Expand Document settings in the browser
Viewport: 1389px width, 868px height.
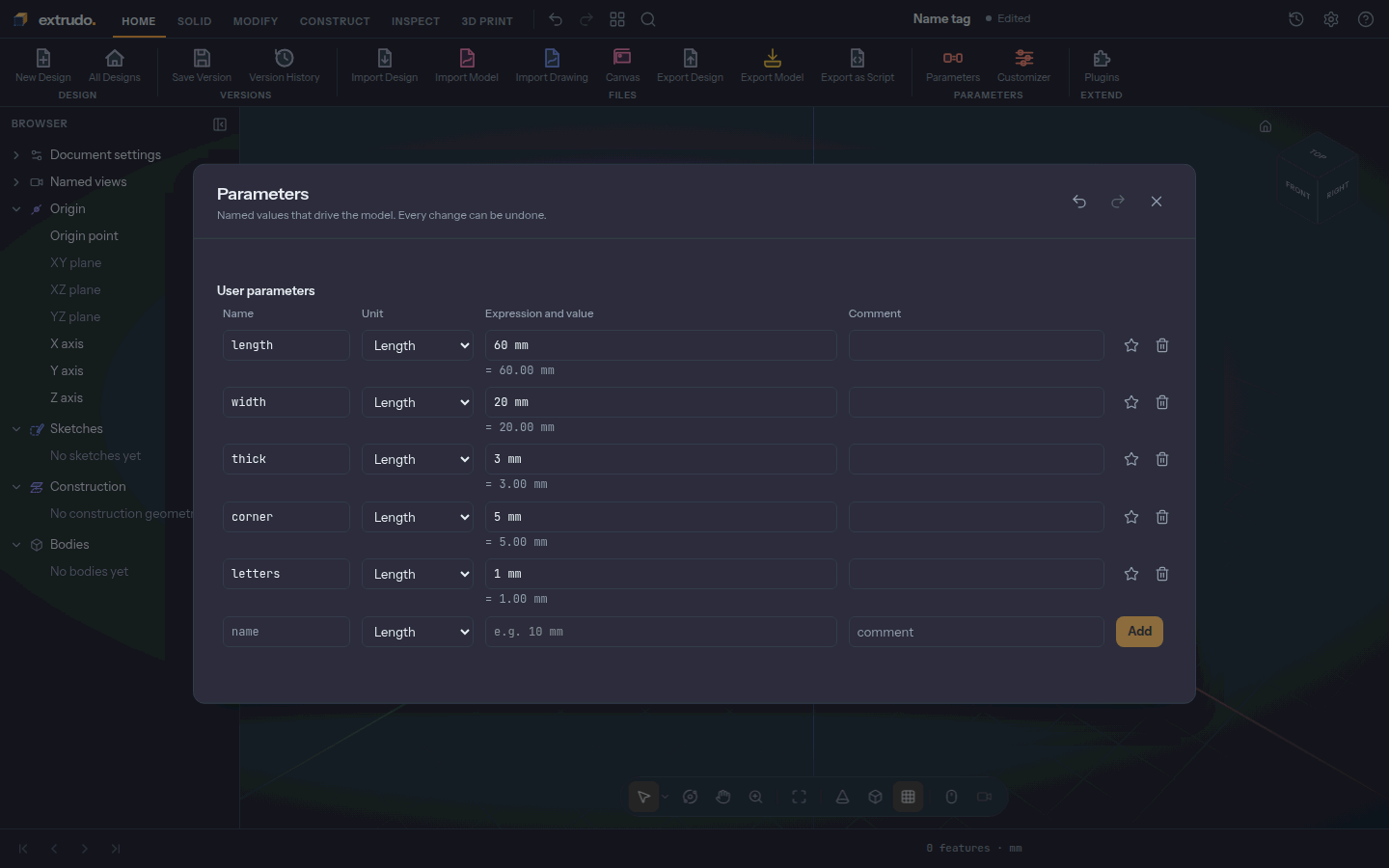(16, 154)
